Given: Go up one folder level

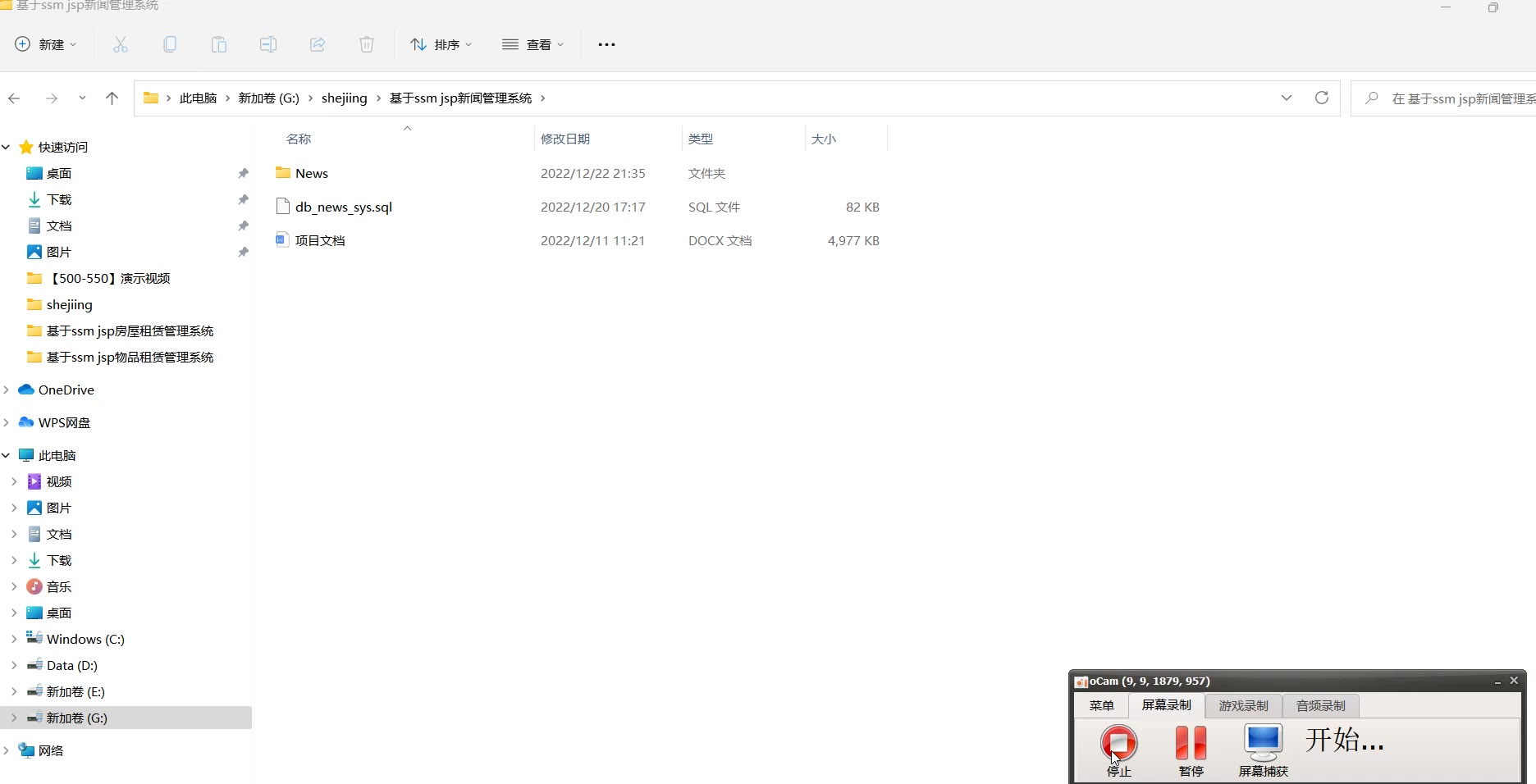Looking at the screenshot, I should click(x=112, y=98).
